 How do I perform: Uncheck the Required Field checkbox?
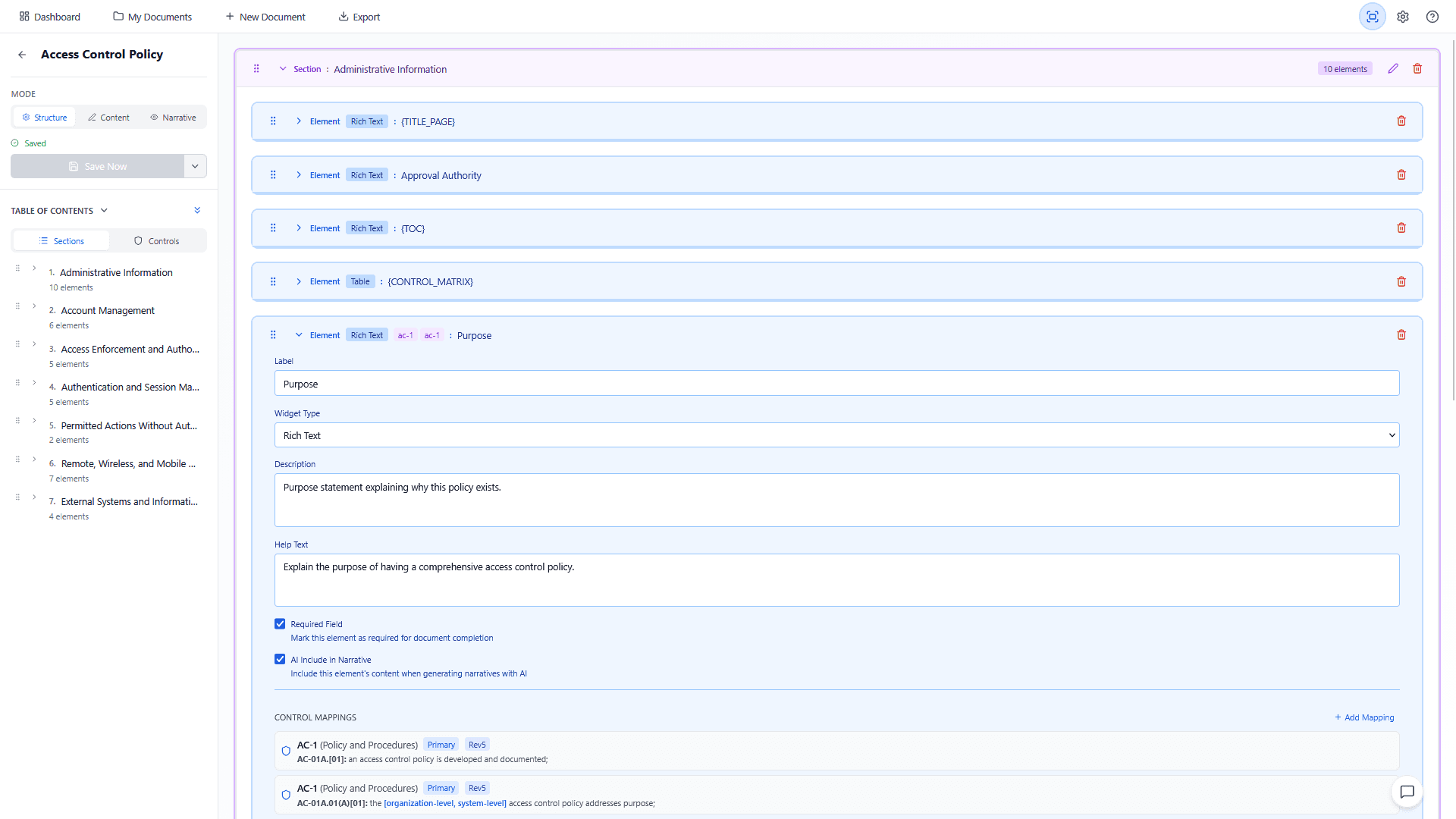[280, 623]
